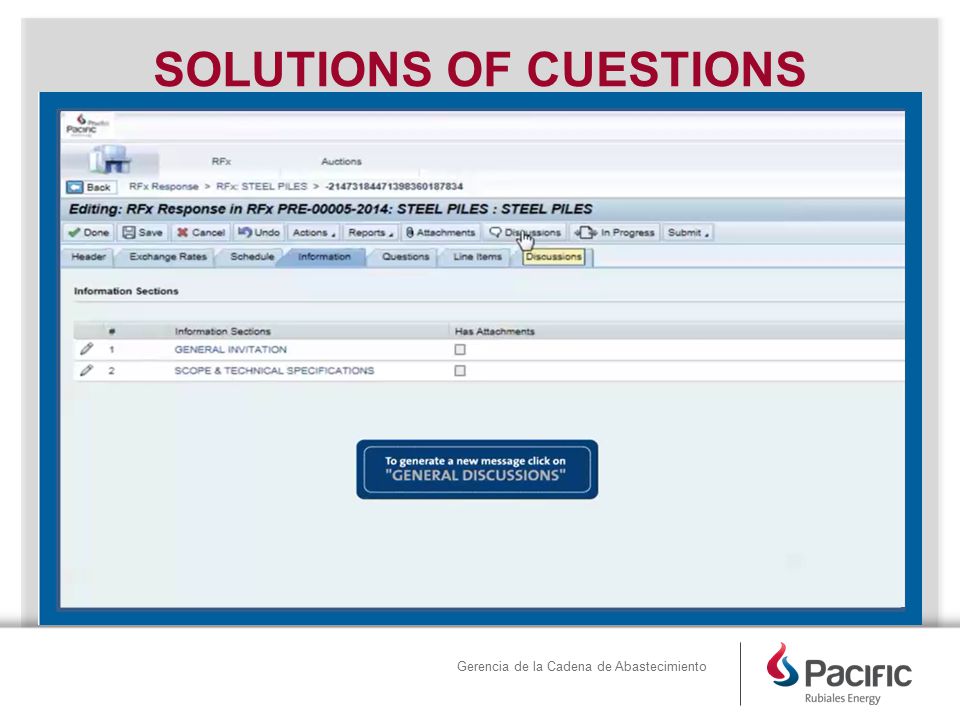Click the row number 2 cell
Screen dimensions: 960x720
point(111,370)
